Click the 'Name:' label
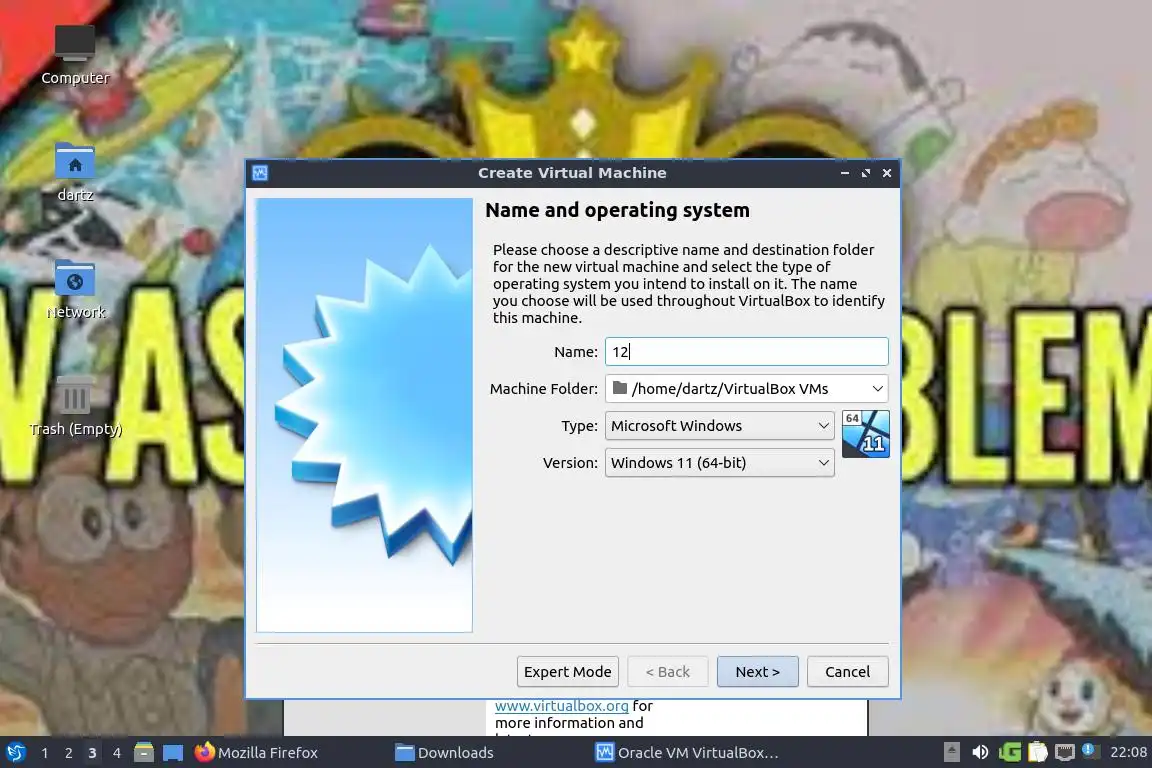Screen dimensions: 1152x768 (x=575, y=352)
